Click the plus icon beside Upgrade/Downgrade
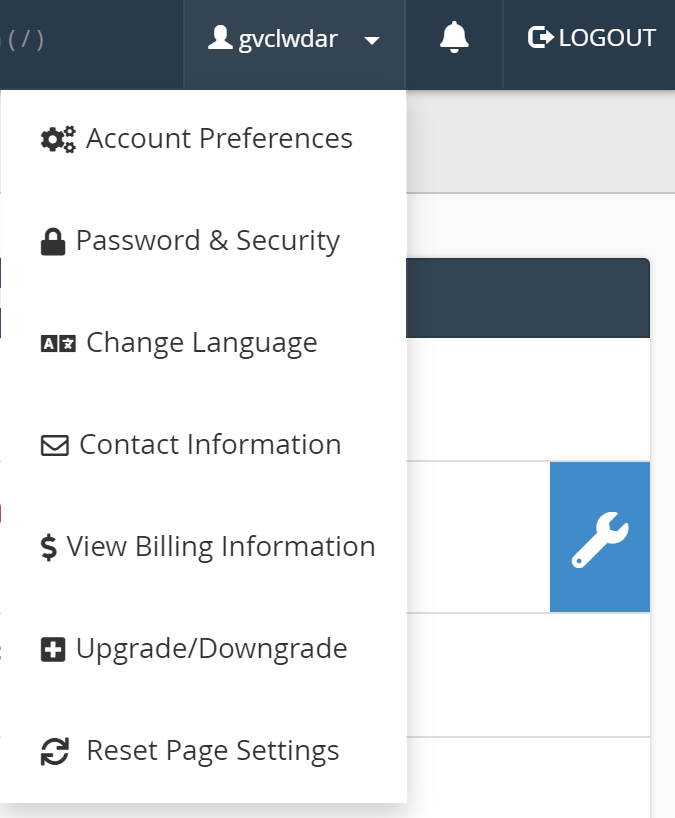The width and height of the screenshot is (675, 818). point(52,650)
